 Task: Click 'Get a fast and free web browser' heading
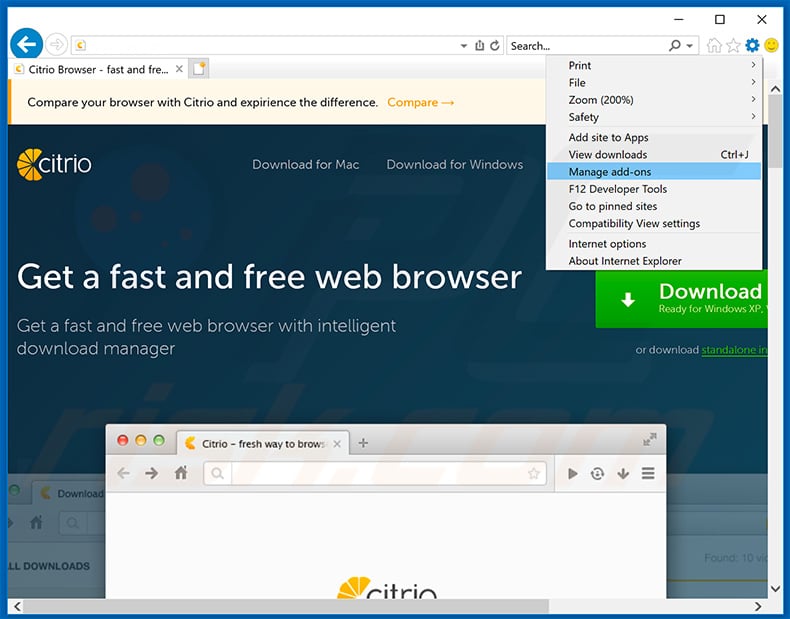coord(269,278)
